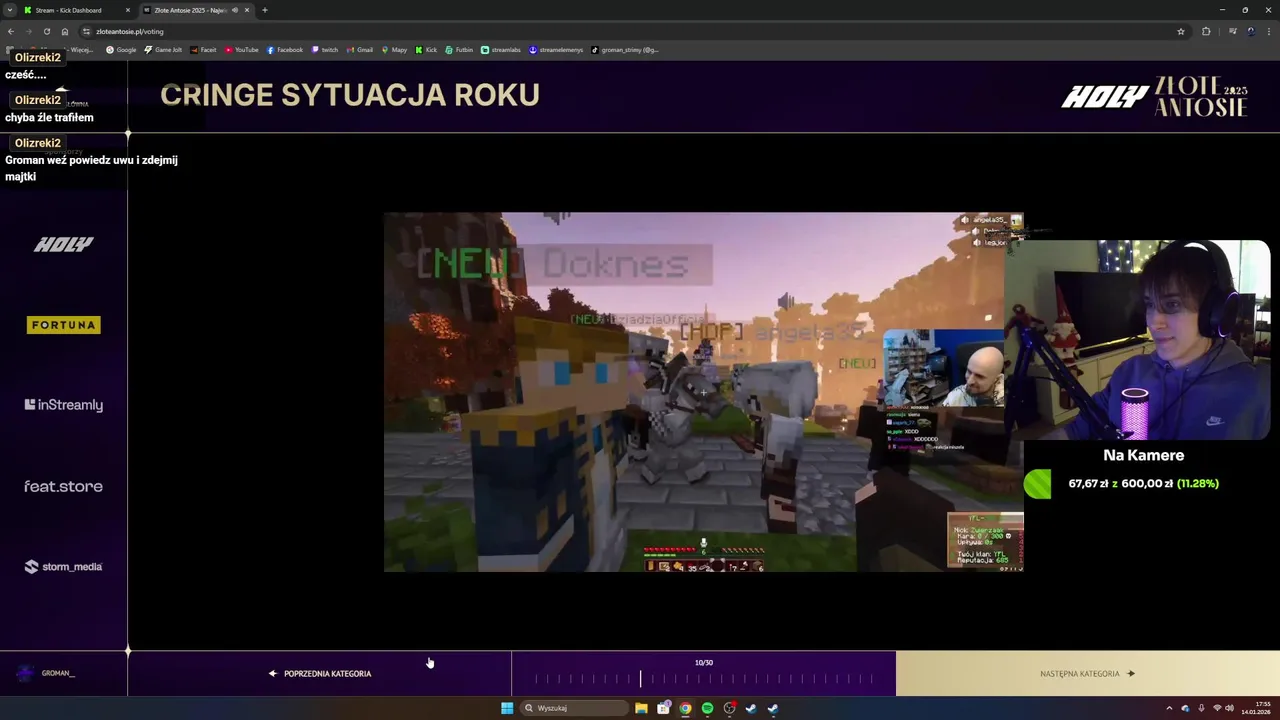Click the '10/30' counter text
Image resolution: width=1280 pixels, height=720 pixels.
pos(704,662)
